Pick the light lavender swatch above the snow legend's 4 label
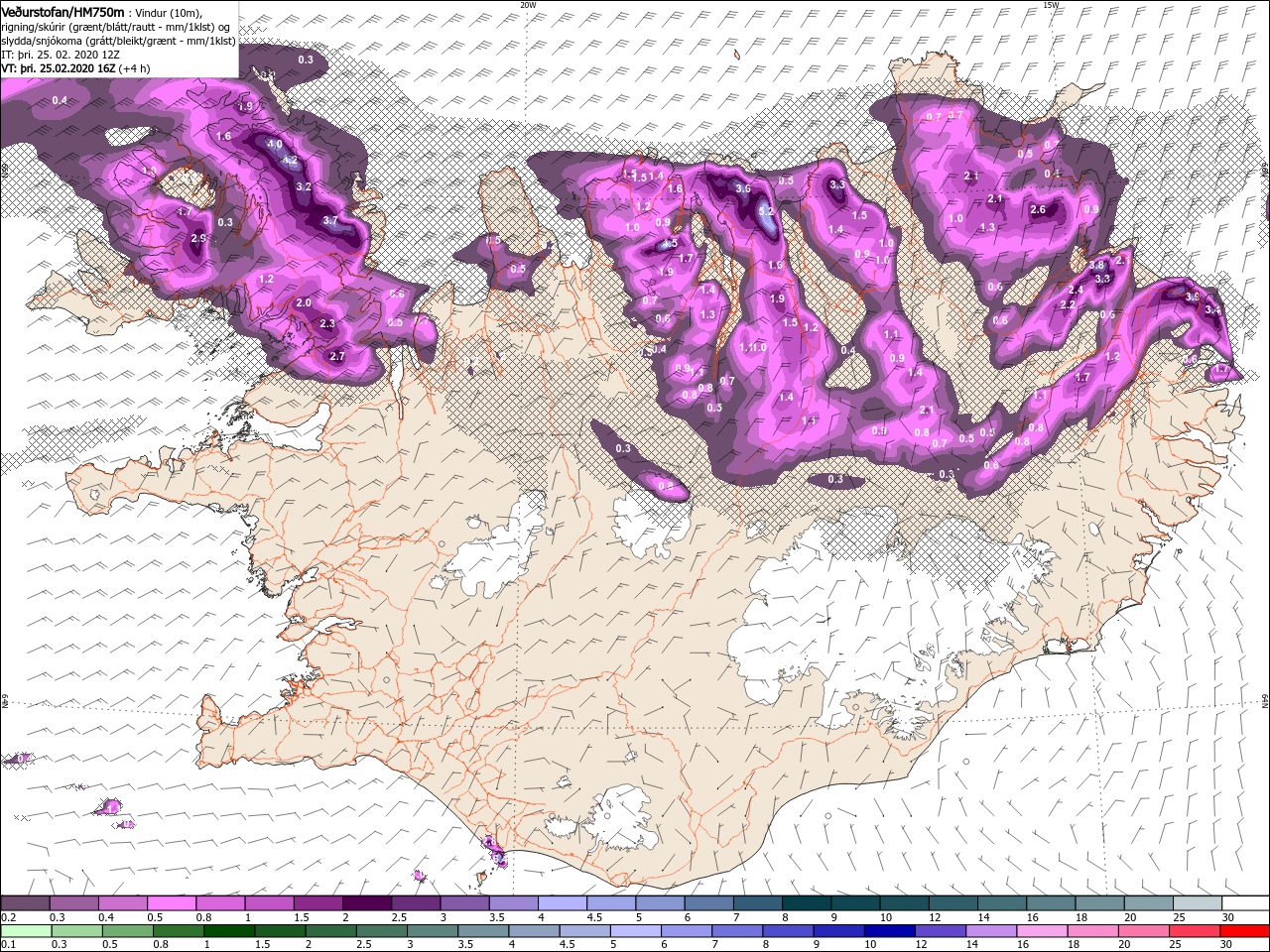 [x=562, y=902]
